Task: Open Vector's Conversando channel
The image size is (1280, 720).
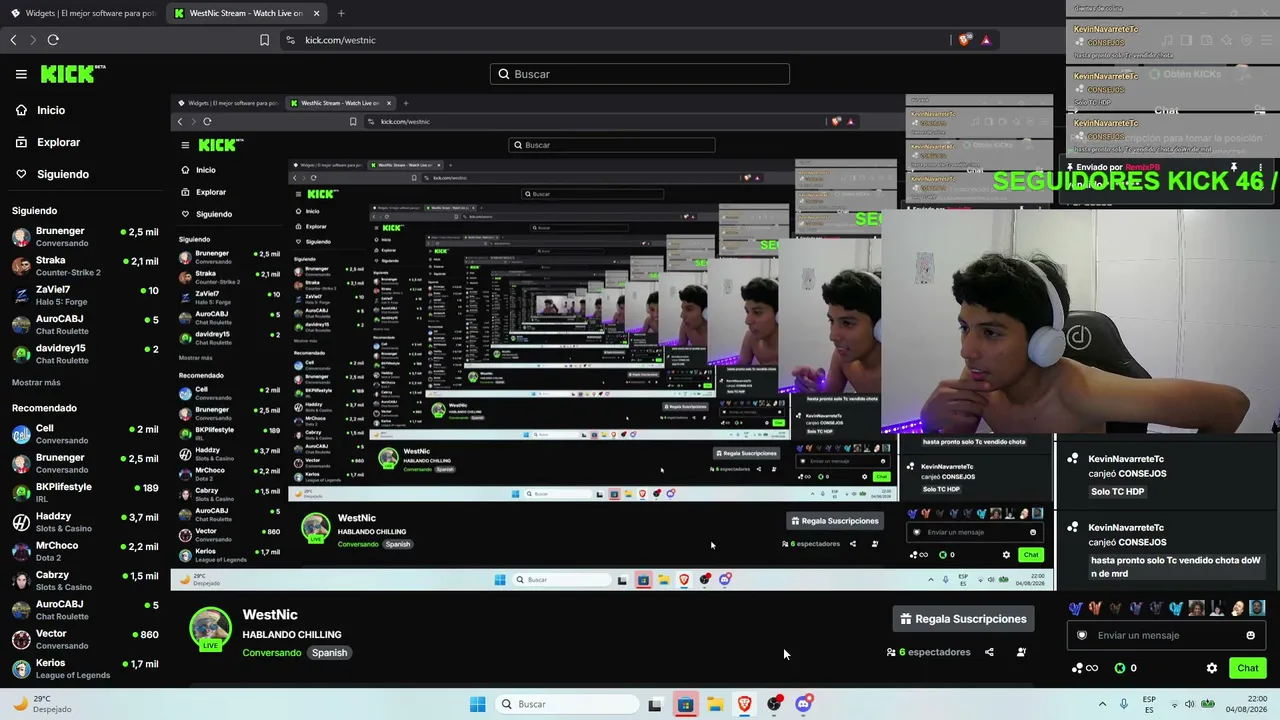Action: [x=85, y=639]
